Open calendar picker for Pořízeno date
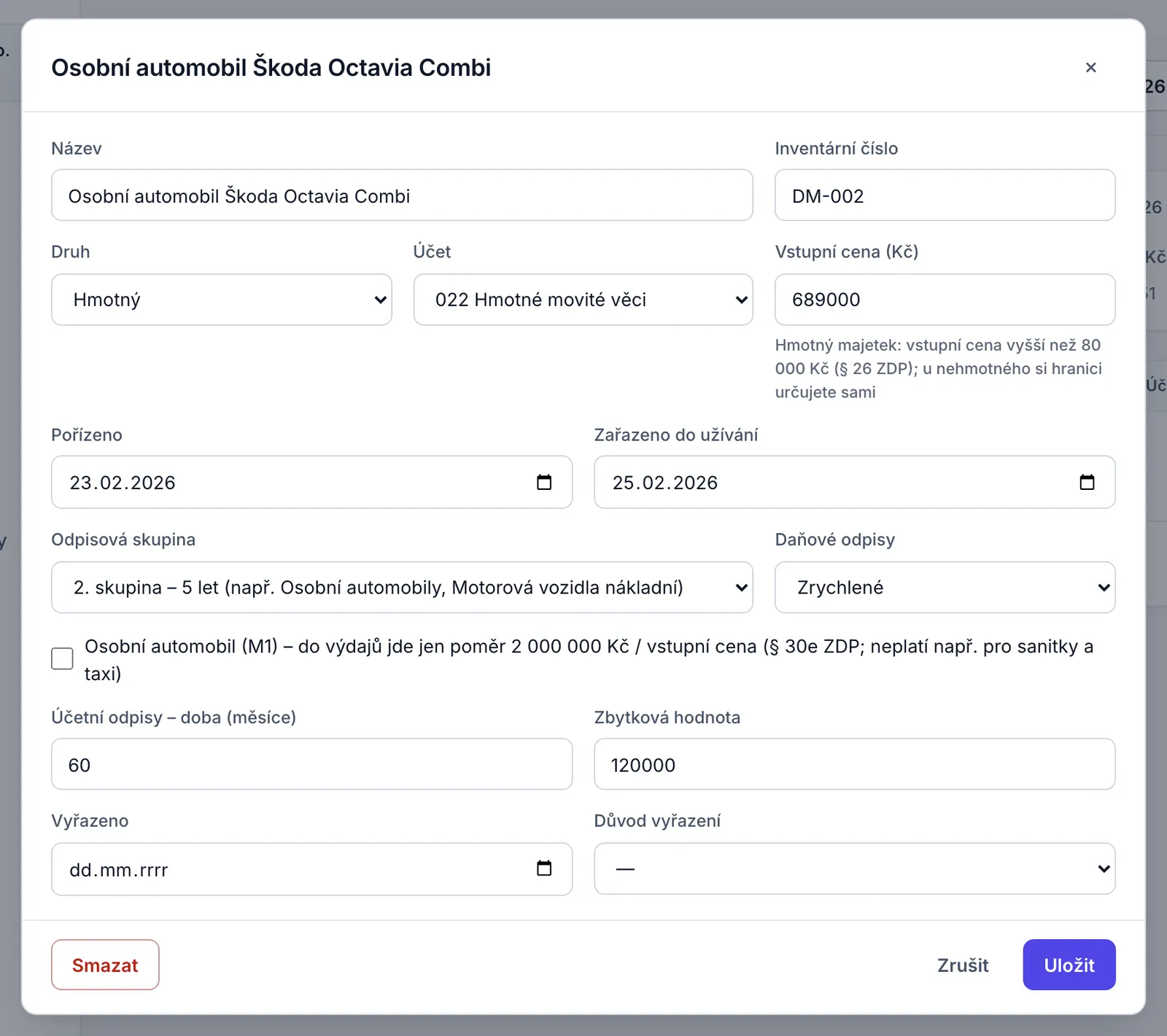The image size is (1167, 1036). point(544,482)
